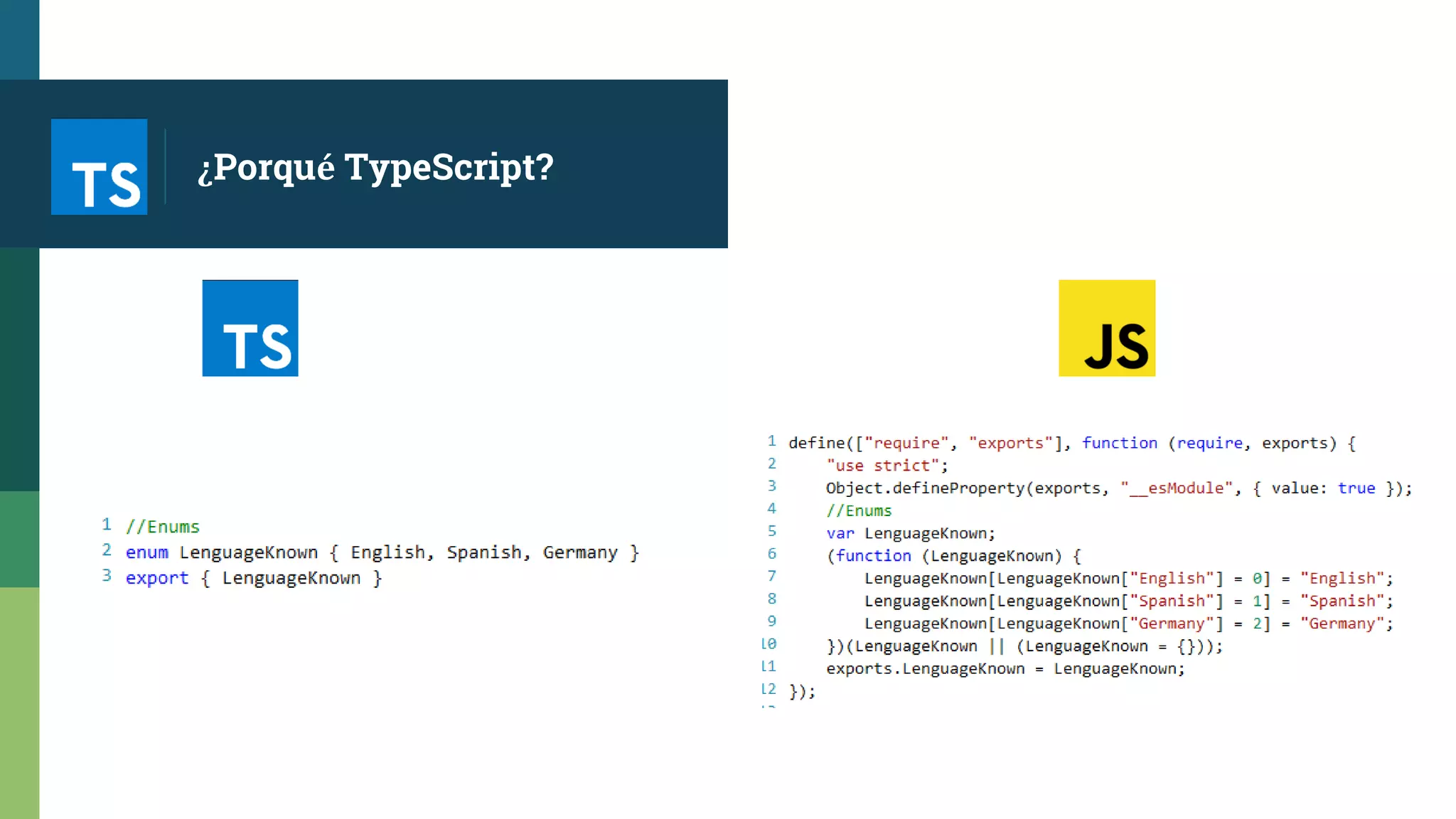Click the JS line assigning "English" to 0

[x=1129, y=579]
